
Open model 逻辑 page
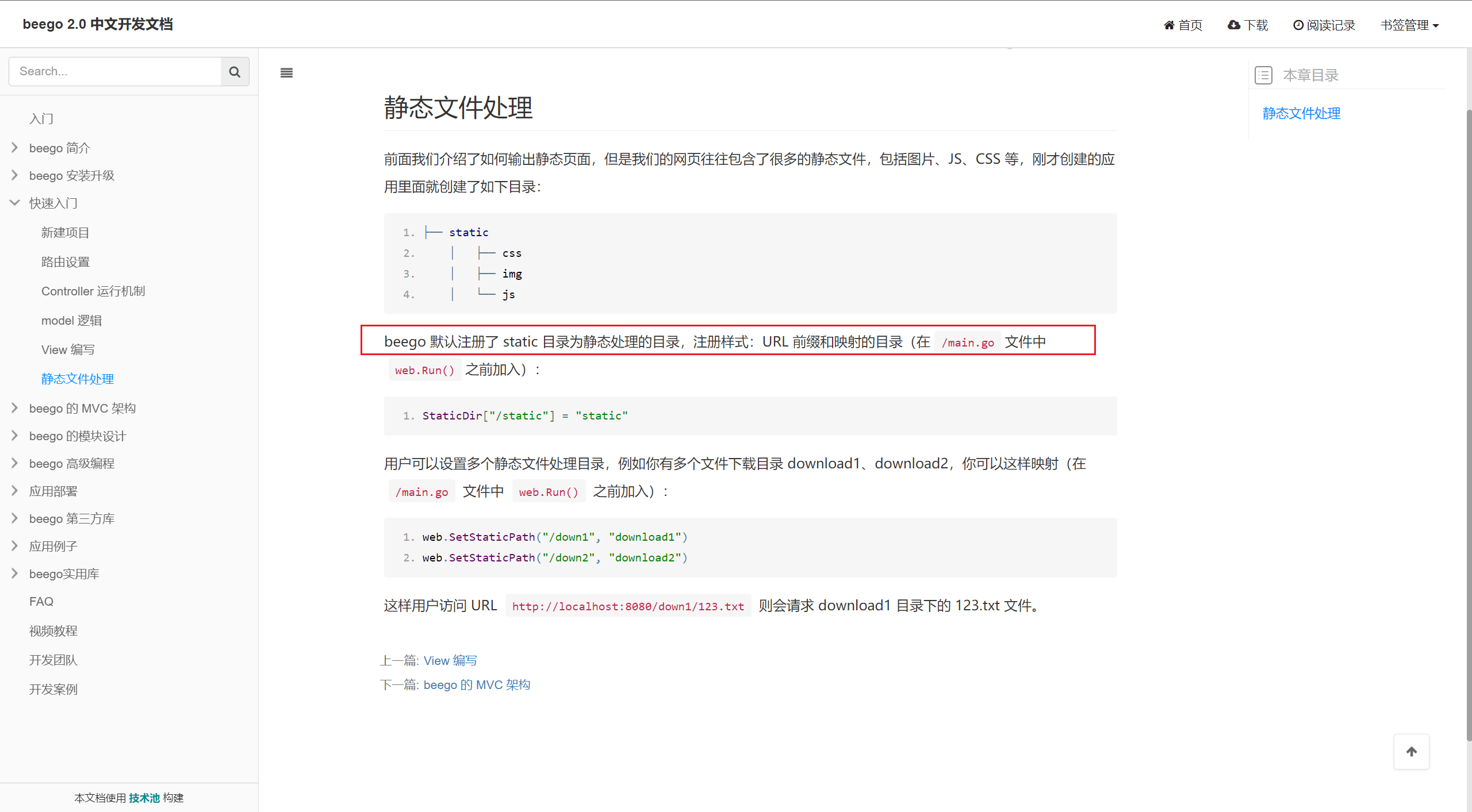[x=72, y=321]
